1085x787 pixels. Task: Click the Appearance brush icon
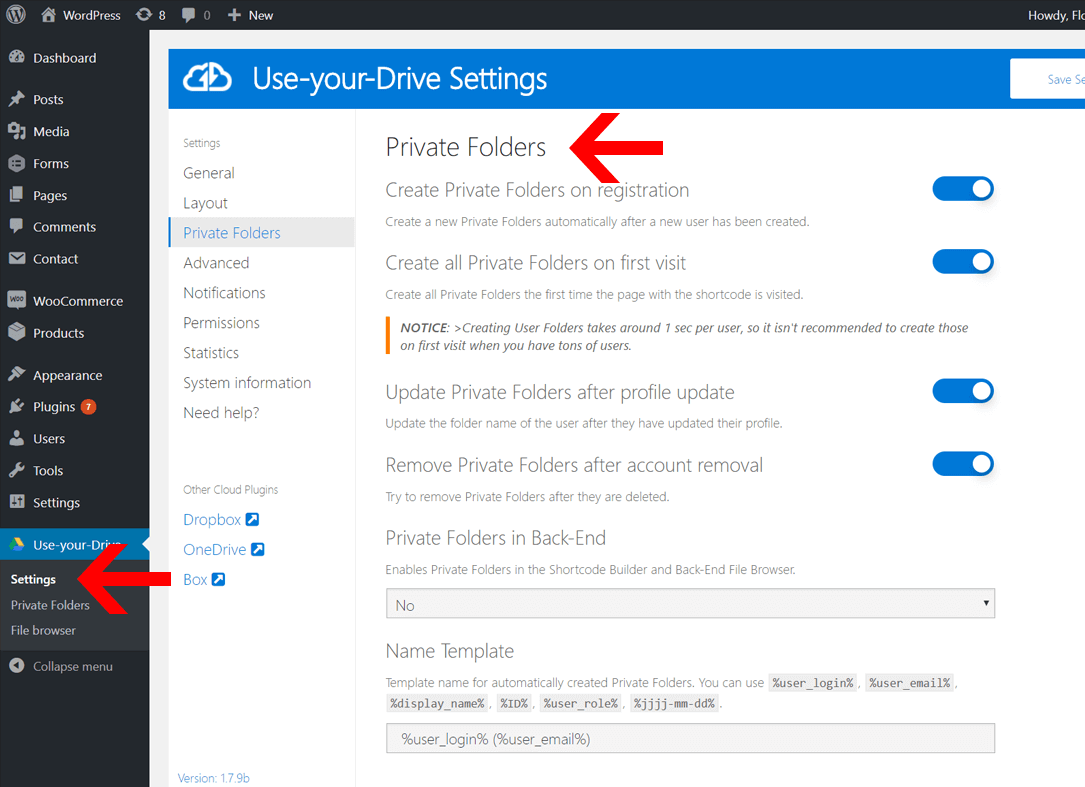pos(17,374)
